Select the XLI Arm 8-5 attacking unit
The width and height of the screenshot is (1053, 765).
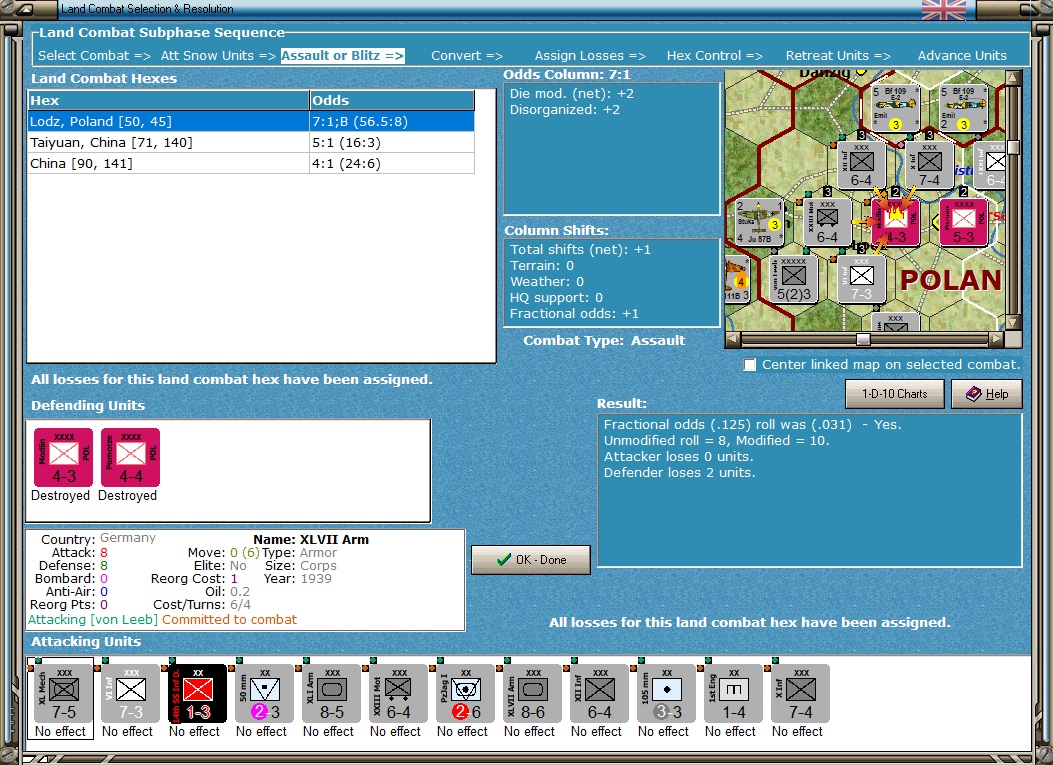coord(332,693)
